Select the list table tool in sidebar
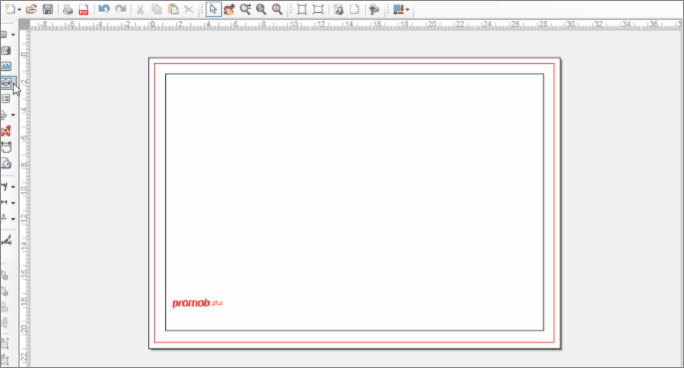The image size is (684, 368). tap(6, 99)
